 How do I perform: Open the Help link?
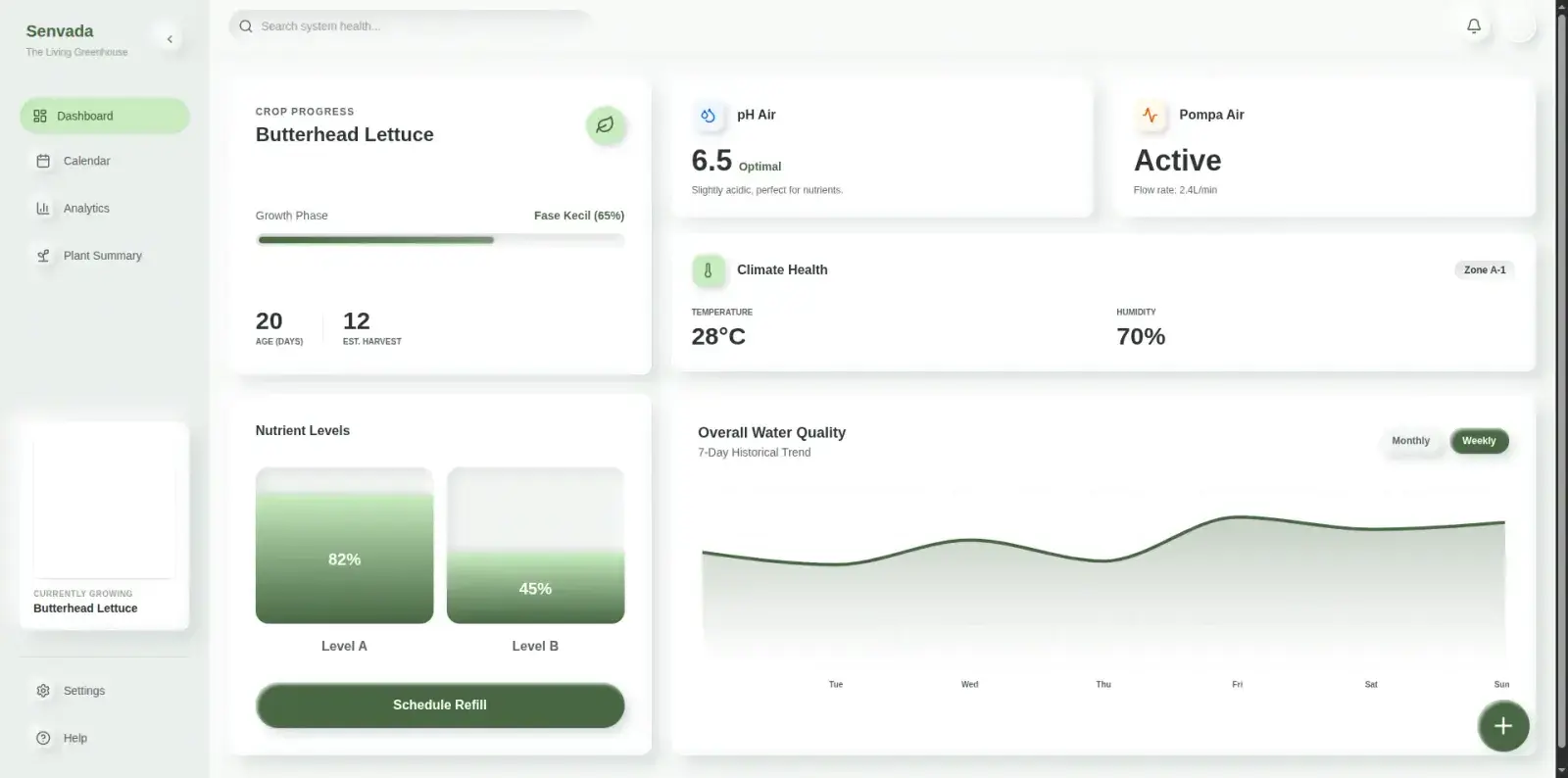click(105, 738)
